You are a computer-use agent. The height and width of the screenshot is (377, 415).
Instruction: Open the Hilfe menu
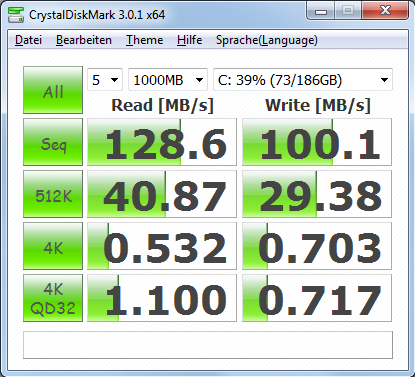click(x=189, y=40)
